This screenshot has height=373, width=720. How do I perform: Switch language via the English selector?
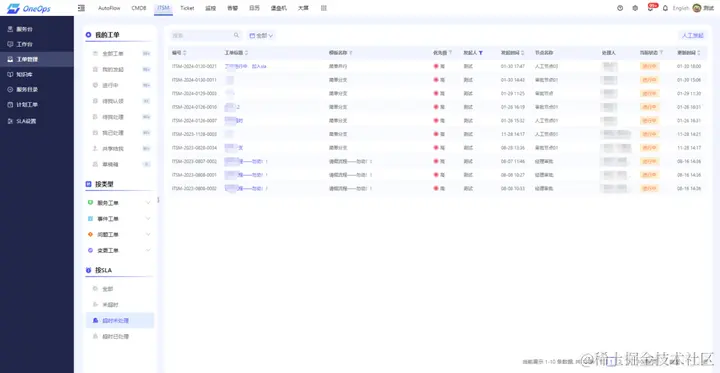681,8
